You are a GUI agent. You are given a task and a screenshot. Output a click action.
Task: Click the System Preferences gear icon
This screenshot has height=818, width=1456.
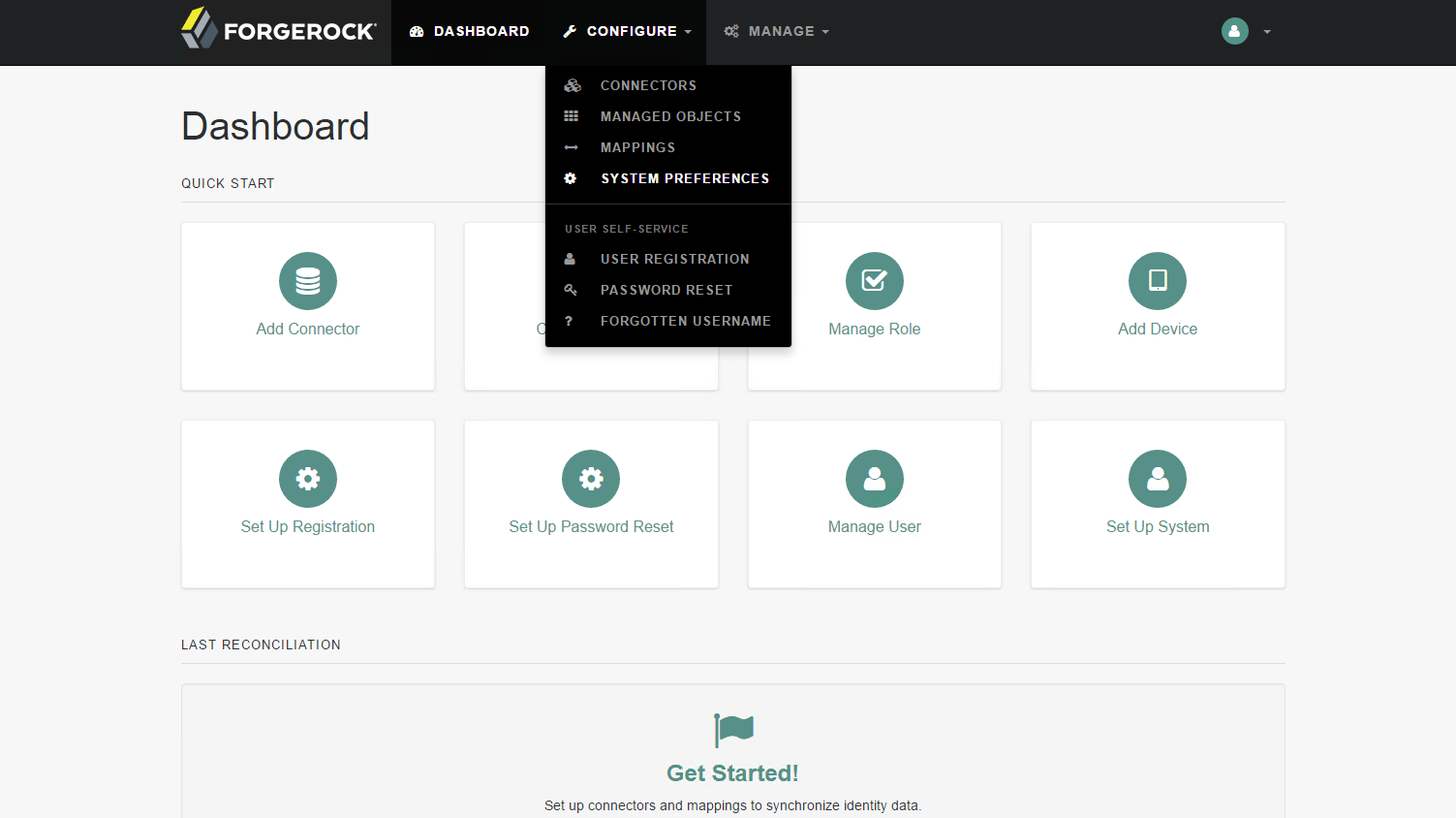(571, 178)
